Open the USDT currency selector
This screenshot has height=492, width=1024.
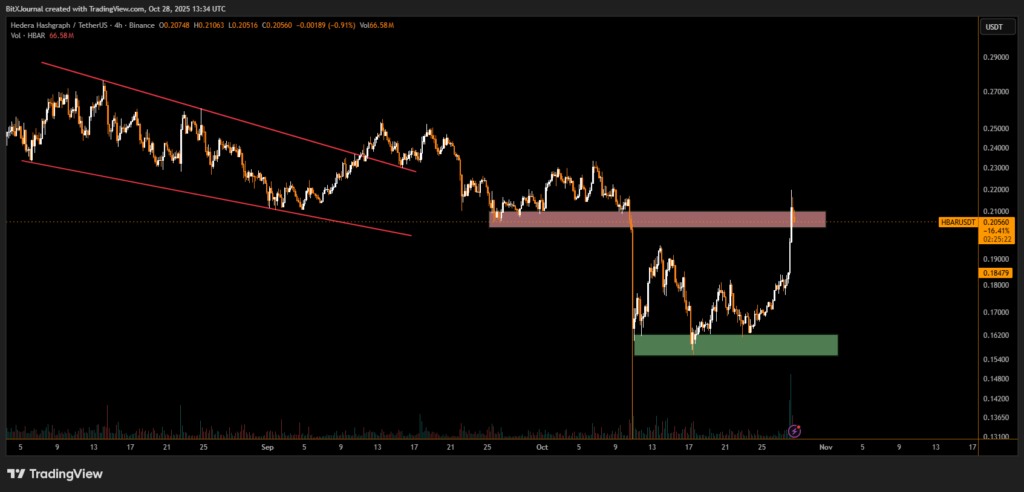pos(994,27)
